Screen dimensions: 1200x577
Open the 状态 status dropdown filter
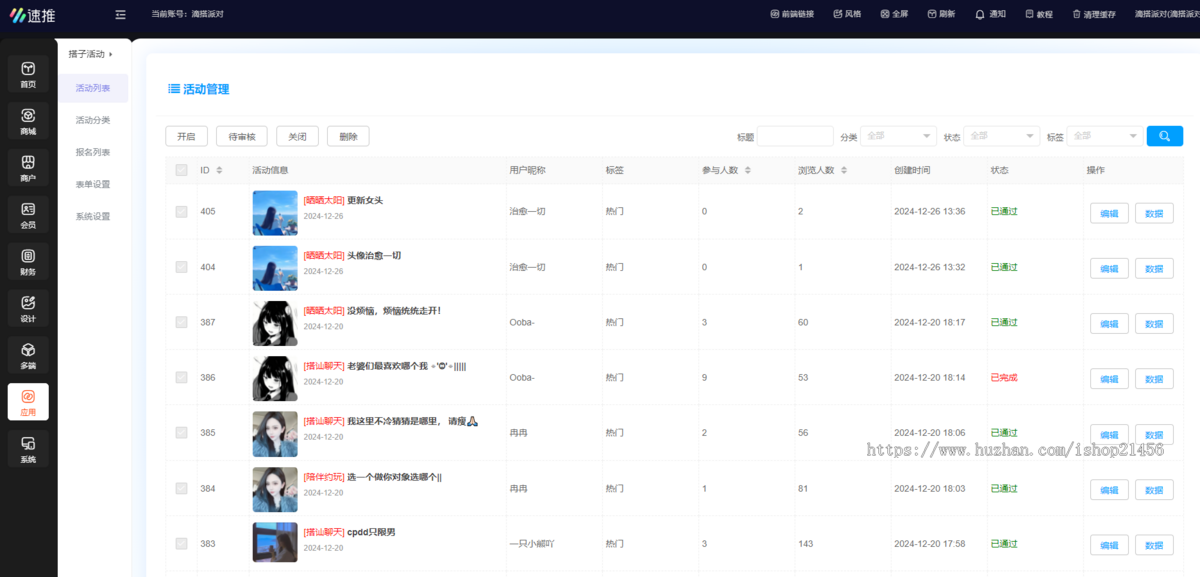click(x=1002, y=136)
